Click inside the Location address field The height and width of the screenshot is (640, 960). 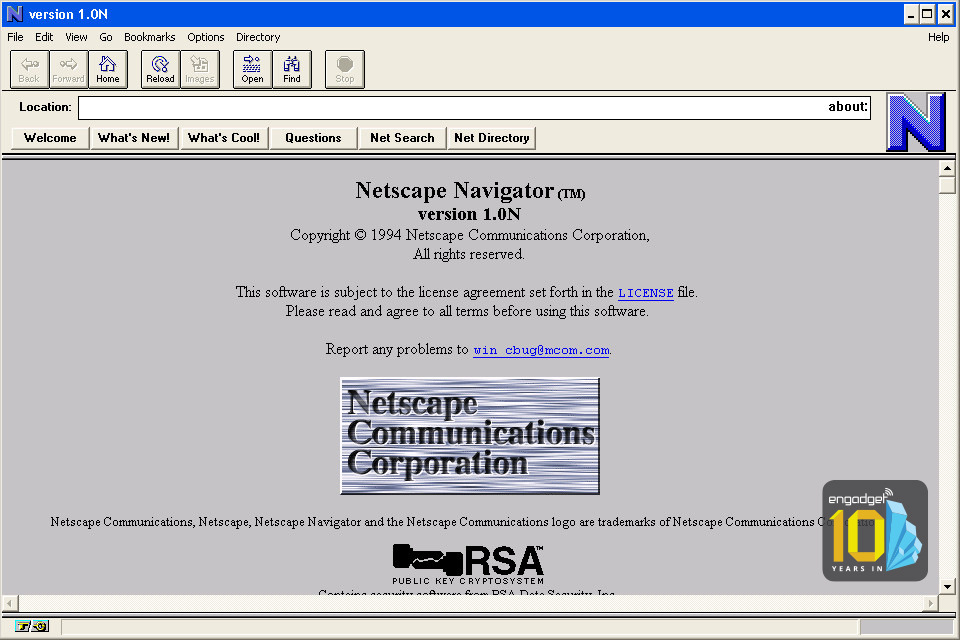point(450,107)
